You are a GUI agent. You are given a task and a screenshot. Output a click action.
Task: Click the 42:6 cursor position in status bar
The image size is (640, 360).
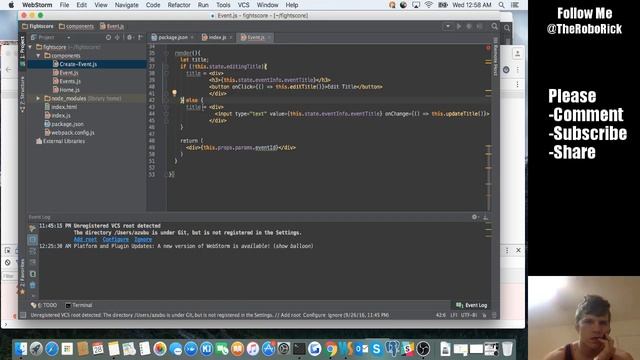441,315
